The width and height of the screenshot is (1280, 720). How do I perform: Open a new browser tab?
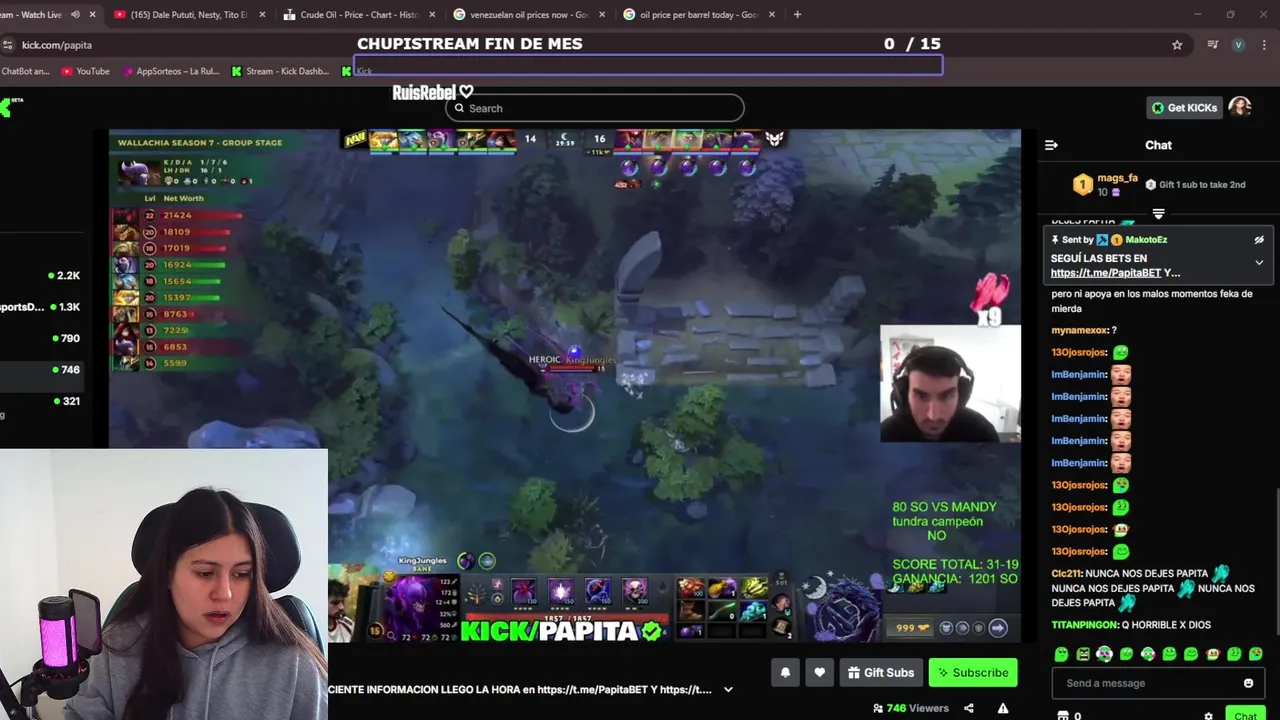797,15
